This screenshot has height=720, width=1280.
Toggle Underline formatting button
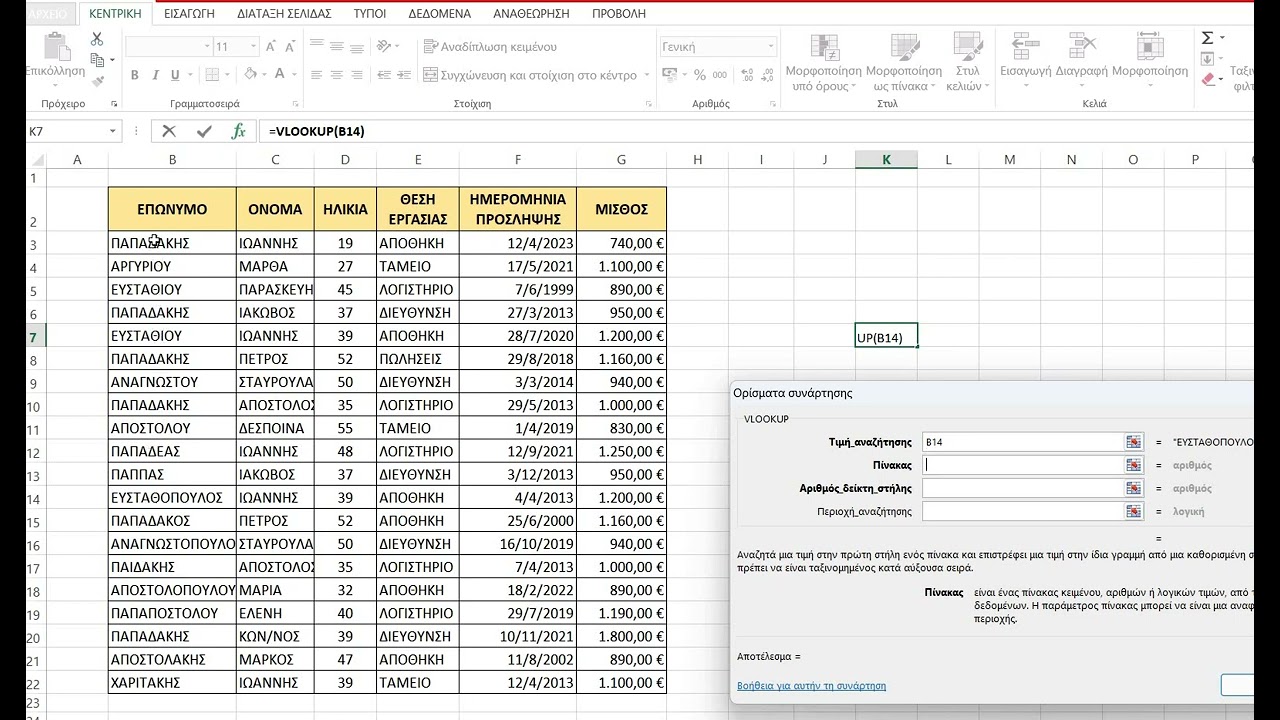tap(176, 75)
